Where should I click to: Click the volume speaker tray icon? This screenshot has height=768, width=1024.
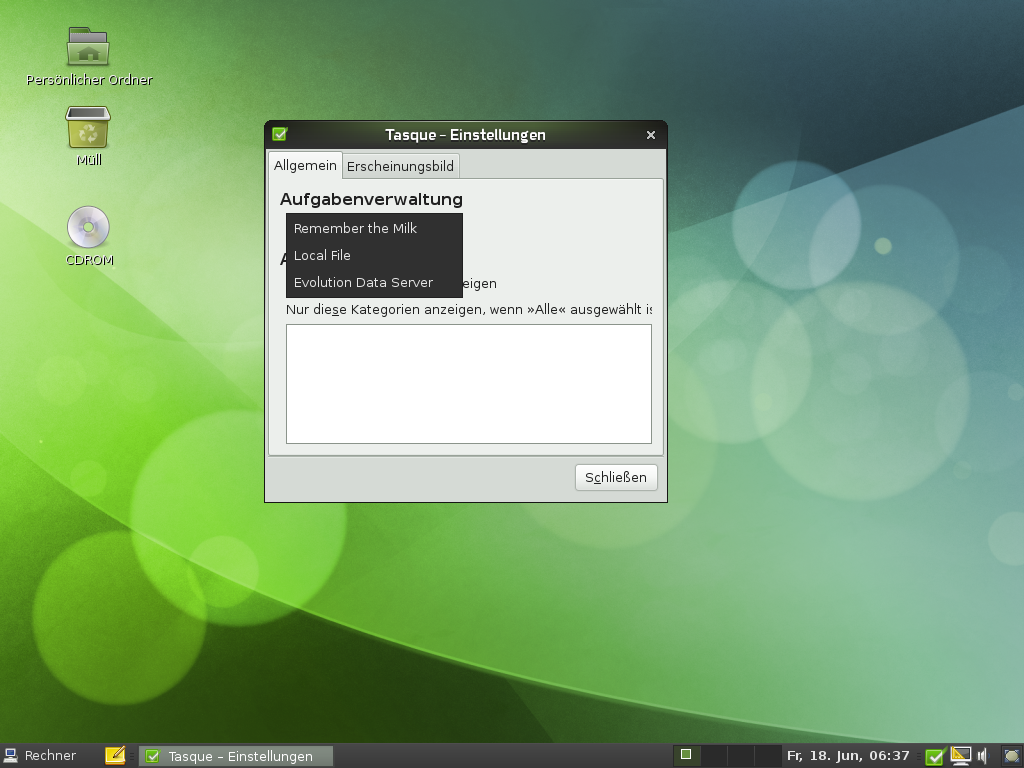pos(983,756)
